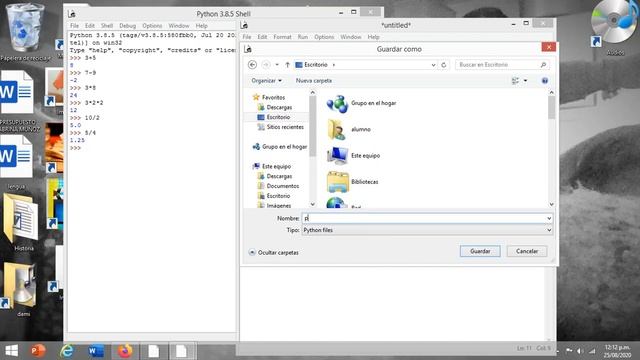Expand the Escritorio breadcrumb arrow
Viewport: 640px width, 360px height.
[334, 65]
